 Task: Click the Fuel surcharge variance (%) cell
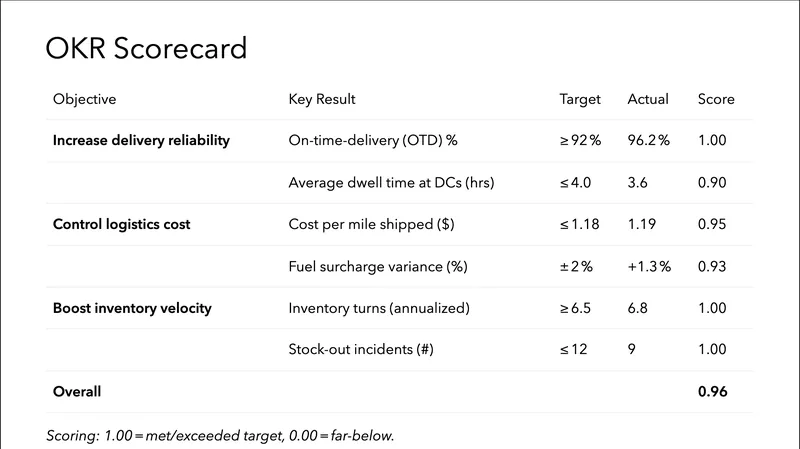[x=378, y=266]
